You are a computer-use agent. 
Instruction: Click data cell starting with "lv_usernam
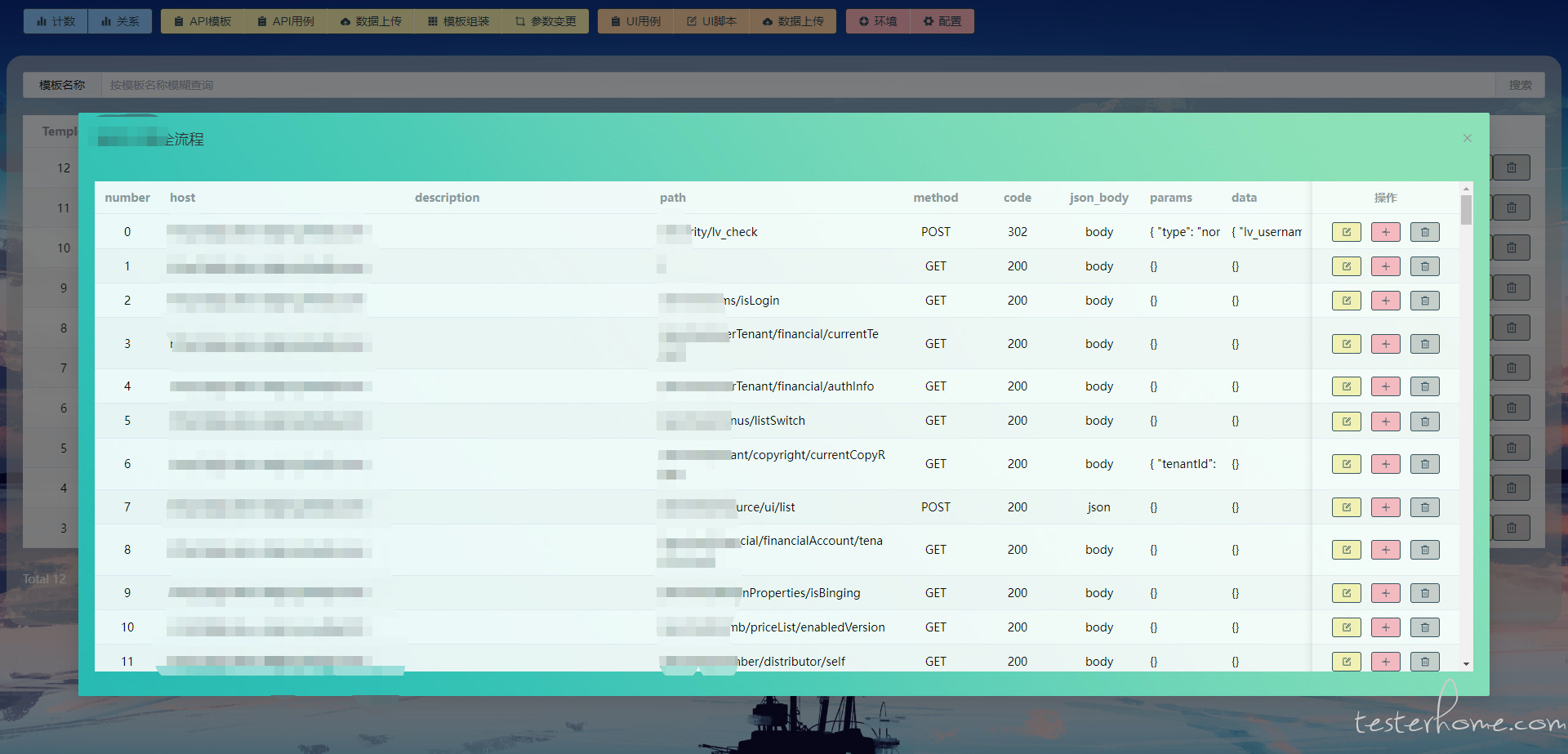1267,232
